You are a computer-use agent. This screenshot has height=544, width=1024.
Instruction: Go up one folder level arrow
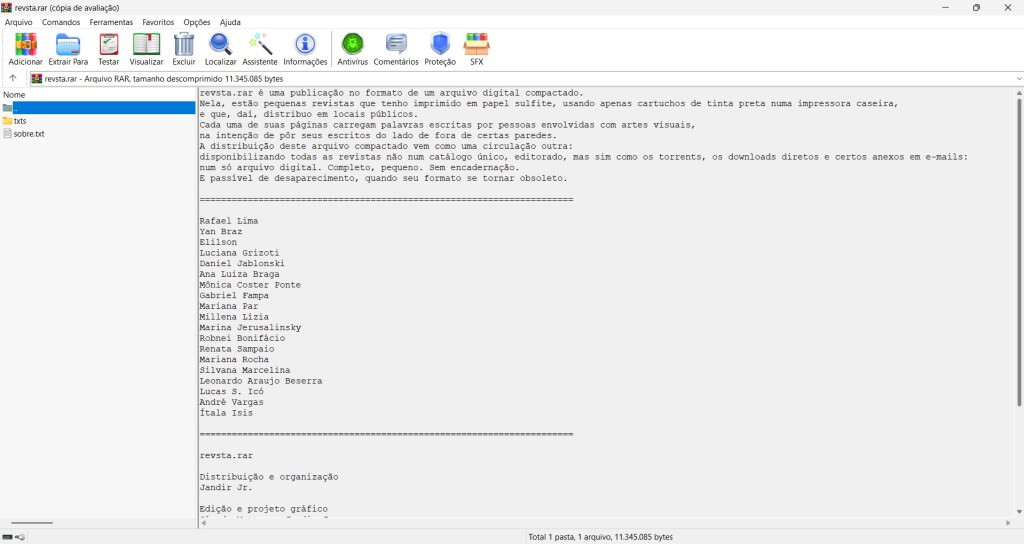(x=13, y=78)
